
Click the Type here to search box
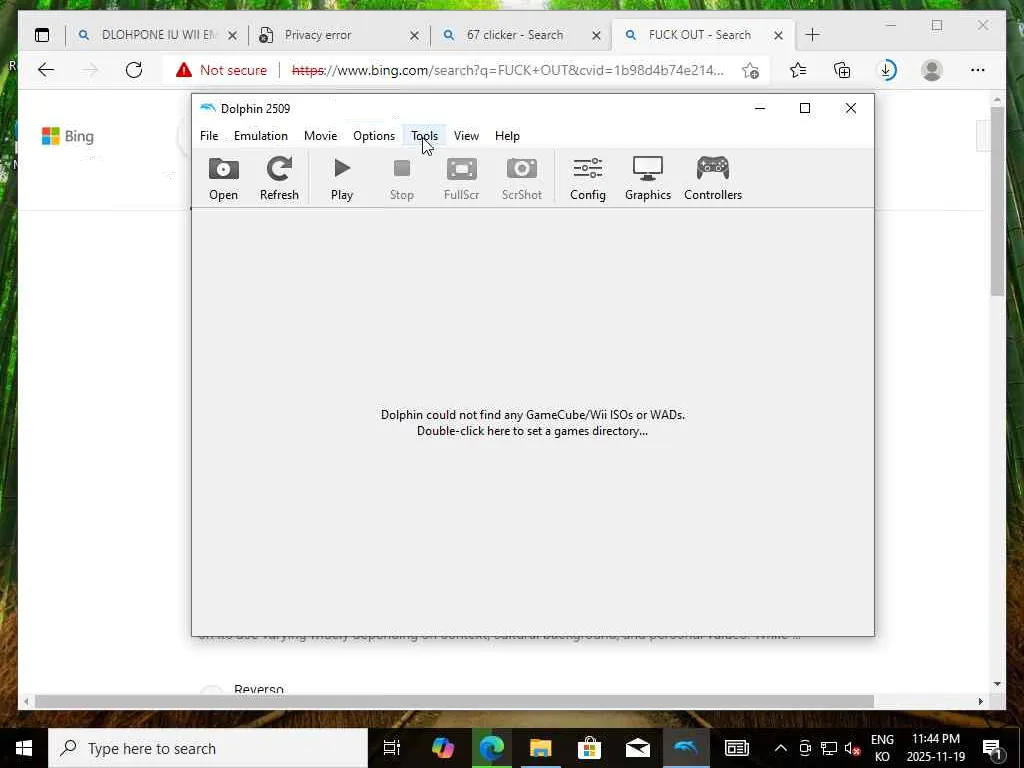tap(208, 748)
